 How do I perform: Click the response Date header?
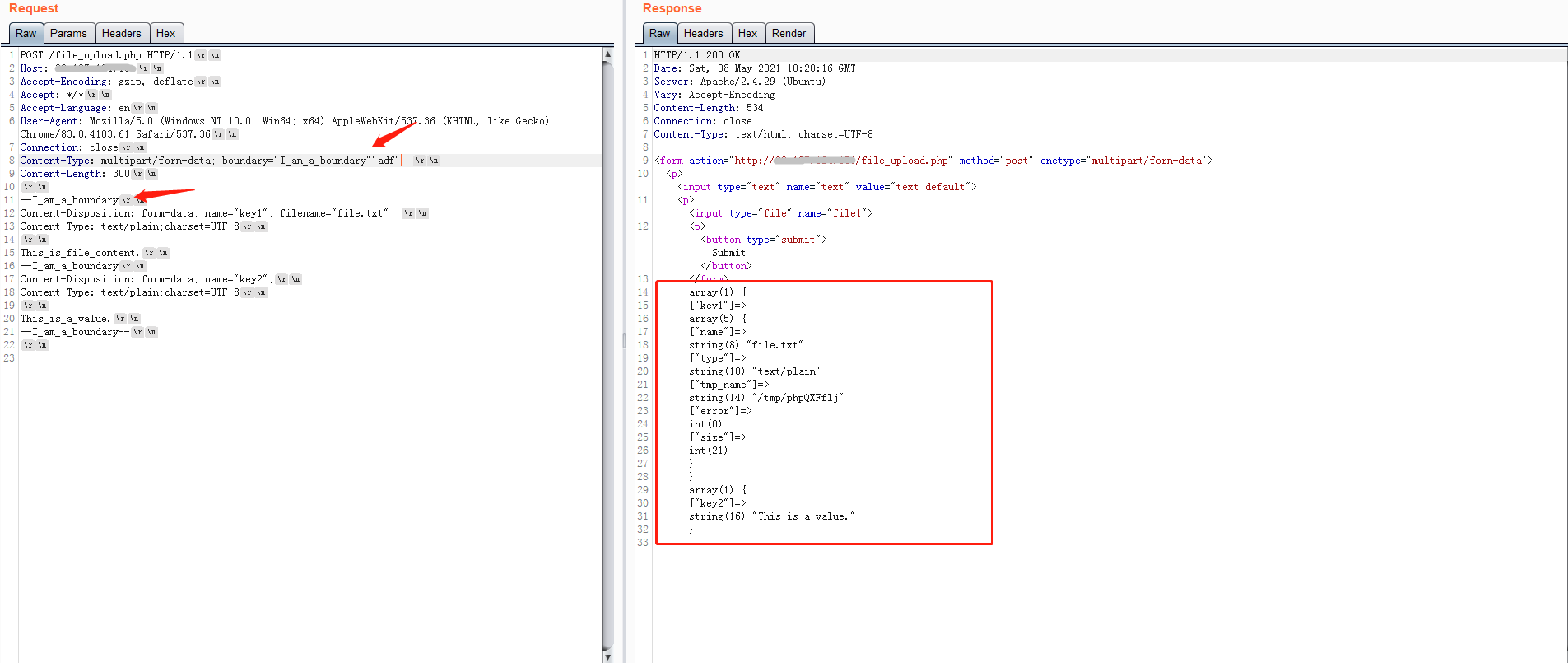click(x=755, y=68)
